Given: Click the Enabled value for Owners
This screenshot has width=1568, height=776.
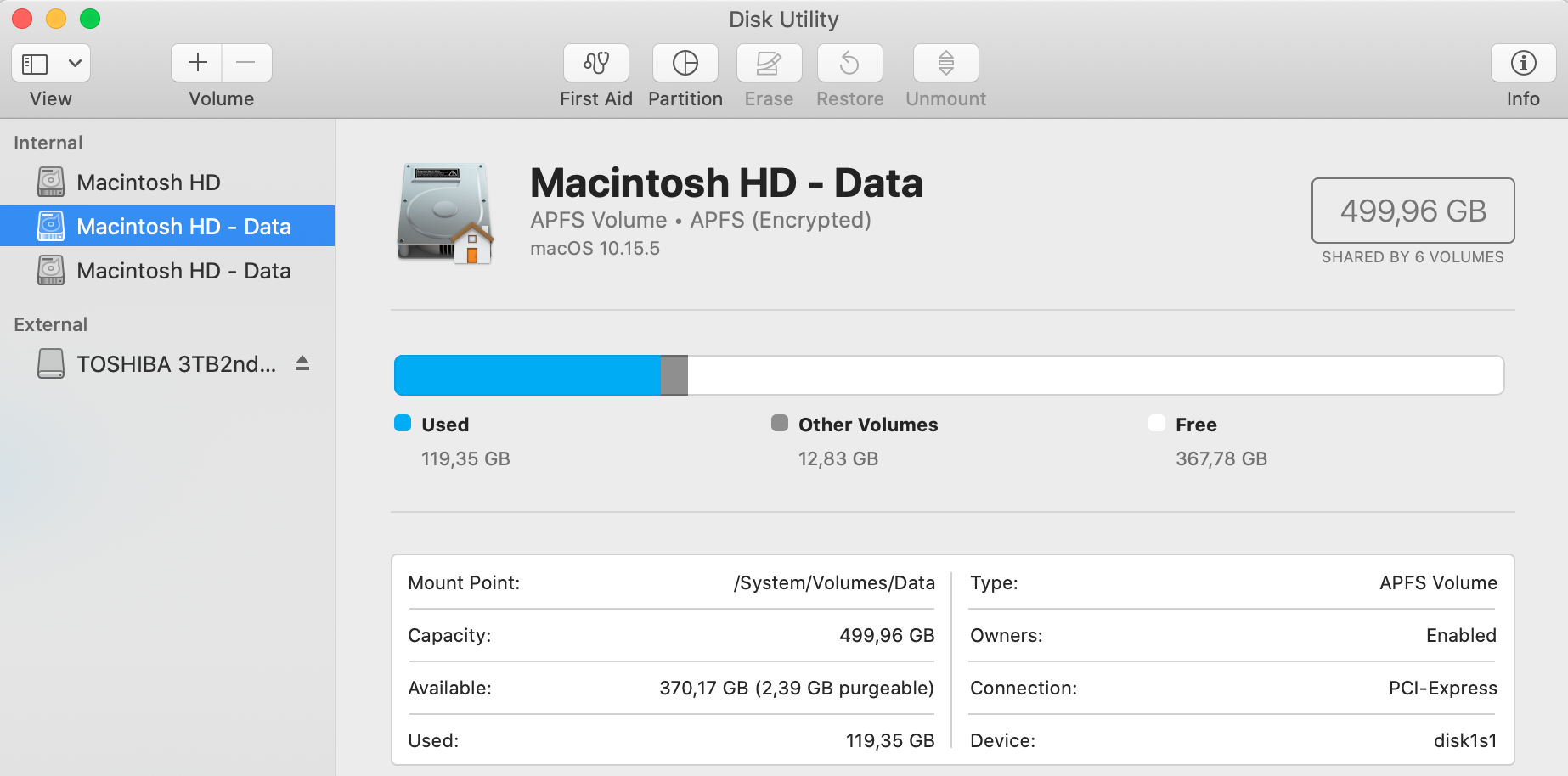Looking at the screenshot, I should 1461,636.
